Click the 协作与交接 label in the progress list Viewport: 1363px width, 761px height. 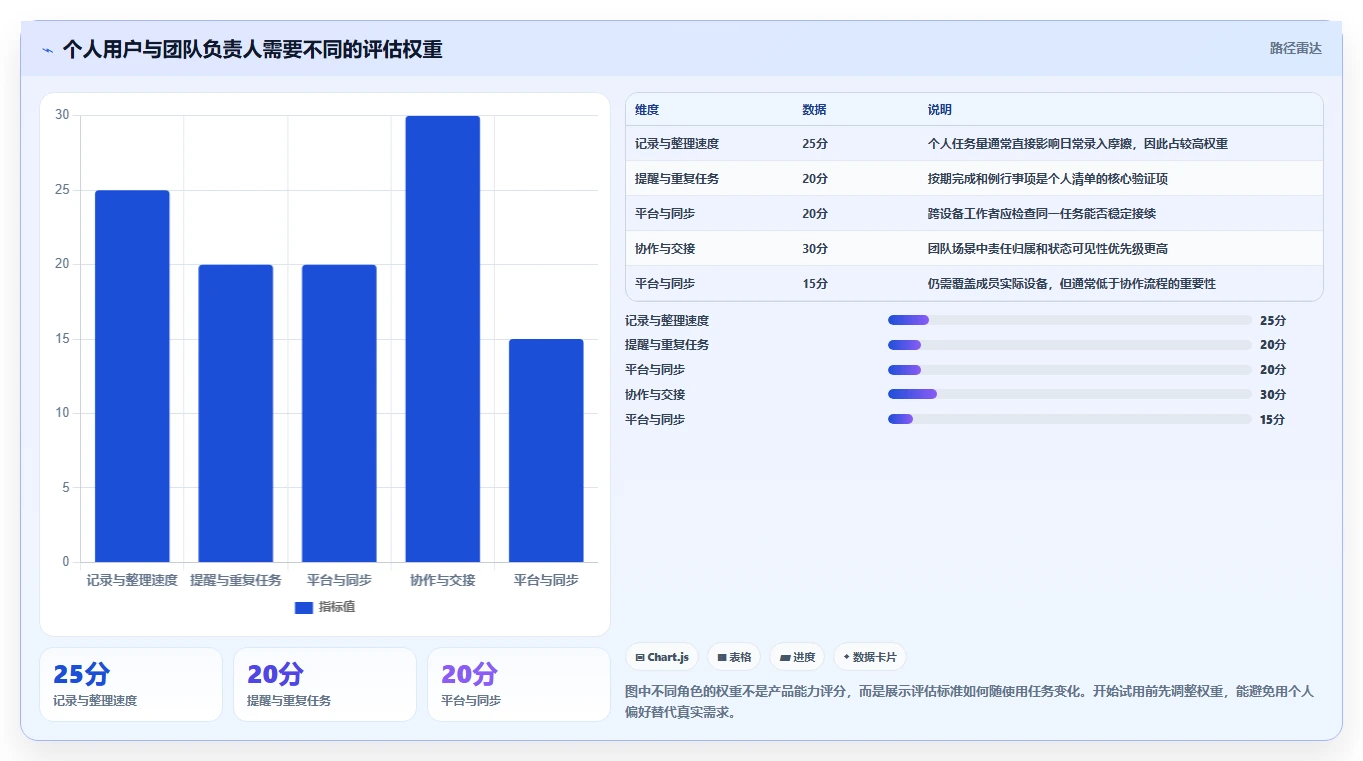(655, 394)
